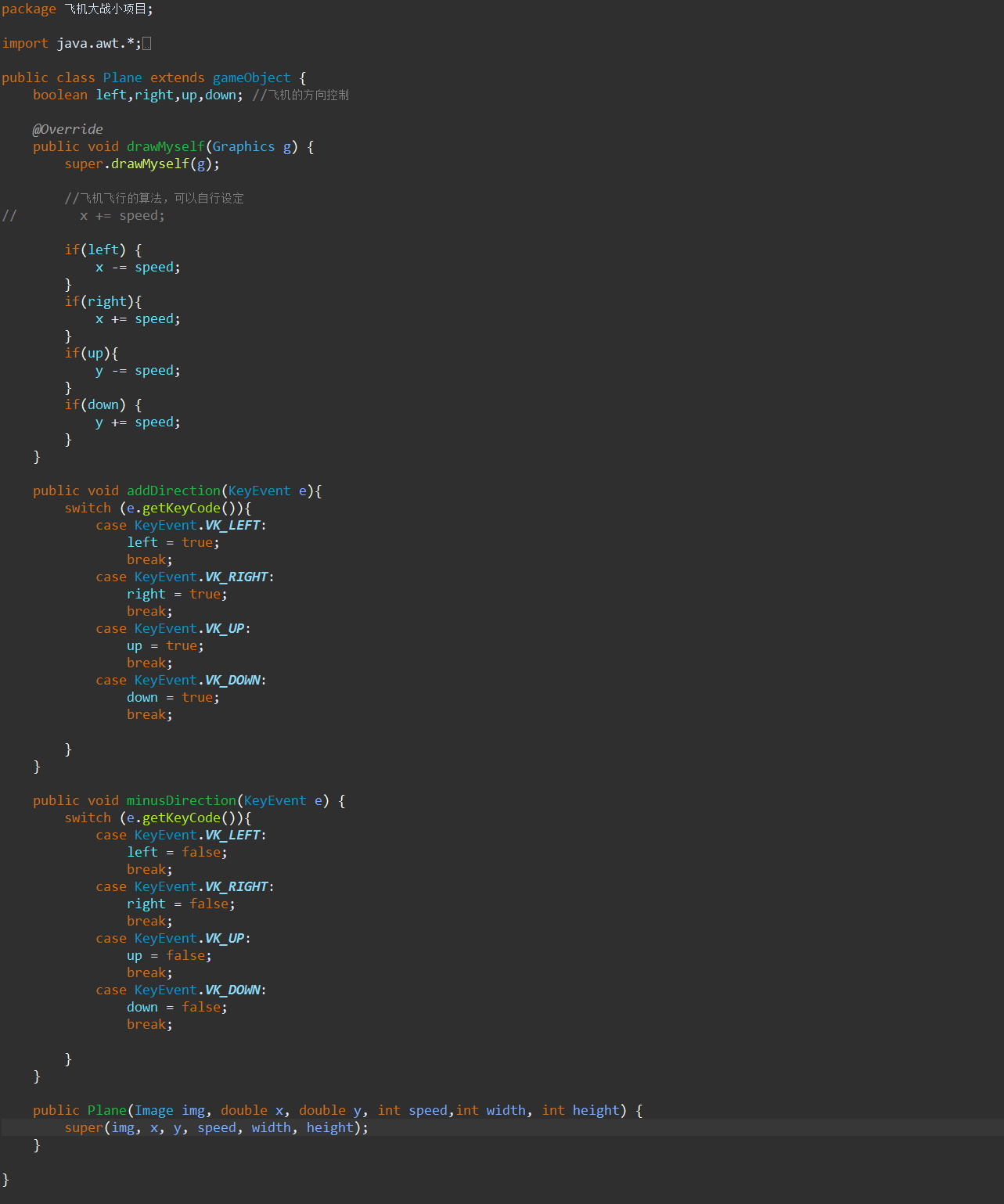Screen dimensions: 1004x1204
Task: Click the comment '//飞机飞行的算法，可以自行设定'
Action: pyautogui.click(x=154, y=199)
